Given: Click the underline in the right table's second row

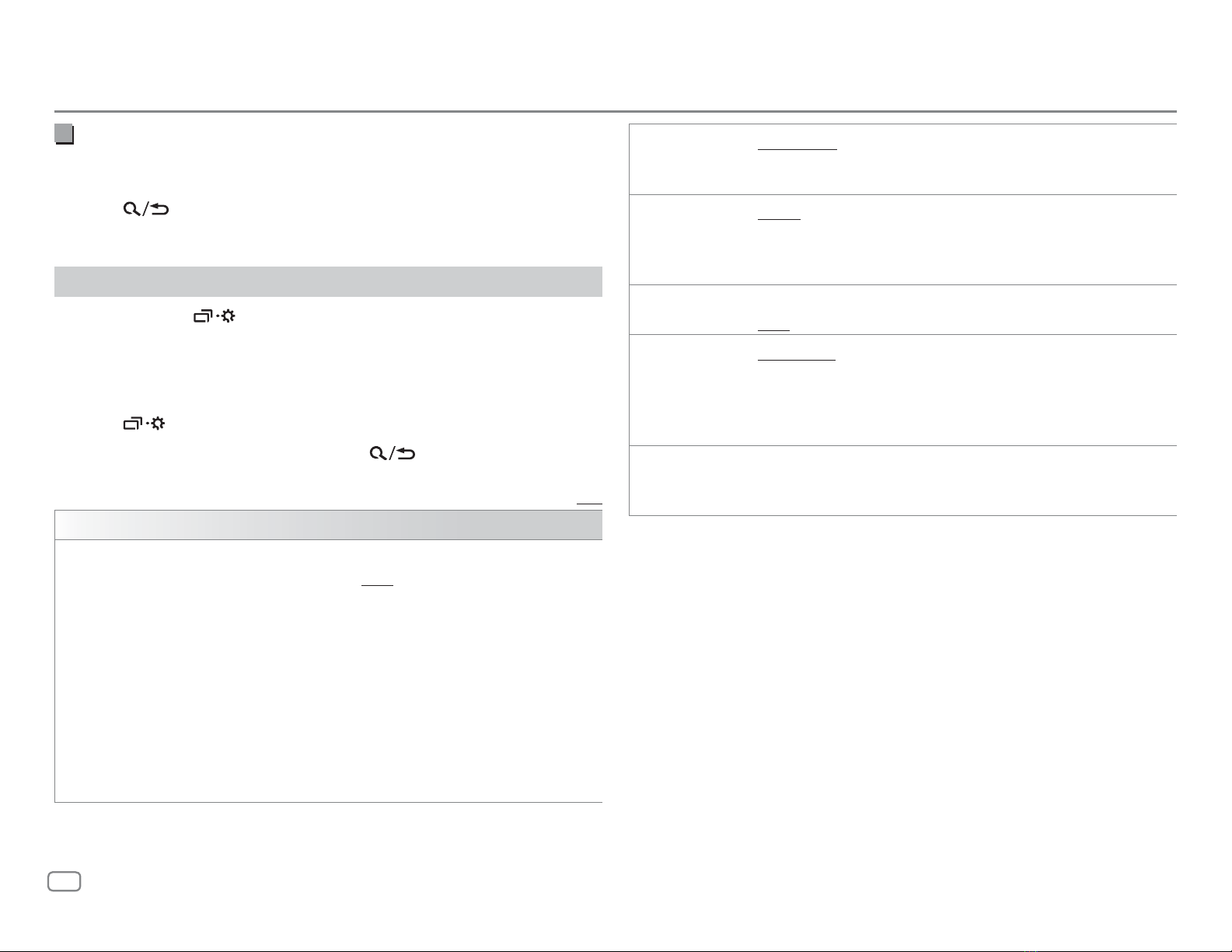Looking at the screenshot, I should 779,219.
